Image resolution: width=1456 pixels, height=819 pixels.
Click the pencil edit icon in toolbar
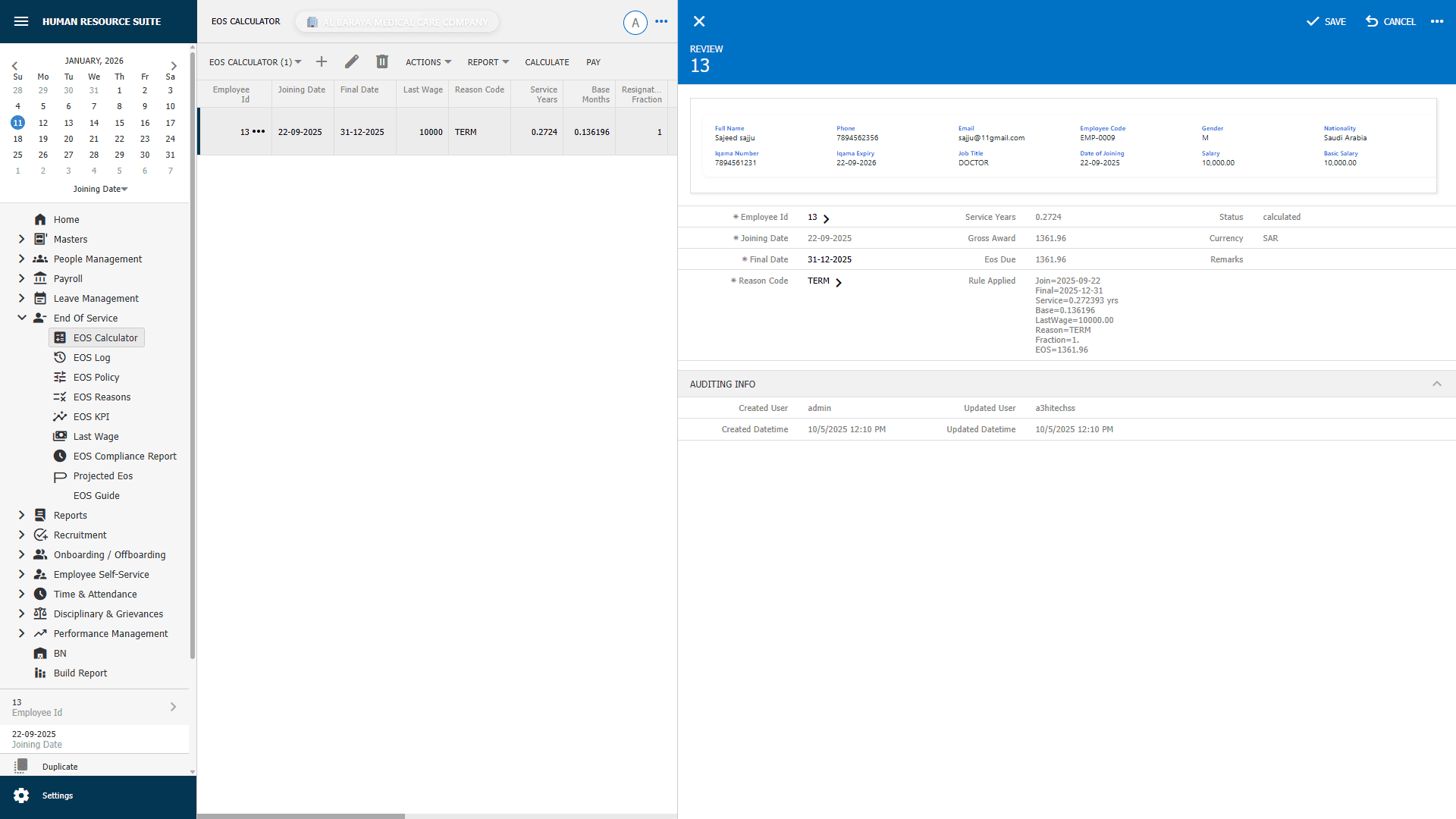pos(351,61)
